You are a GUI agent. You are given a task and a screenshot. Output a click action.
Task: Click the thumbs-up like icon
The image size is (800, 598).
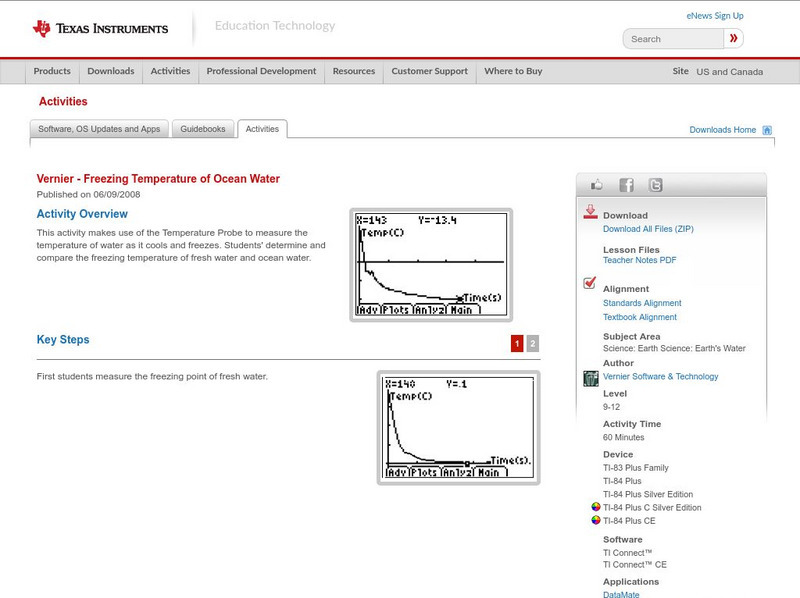tap(597, 185)
